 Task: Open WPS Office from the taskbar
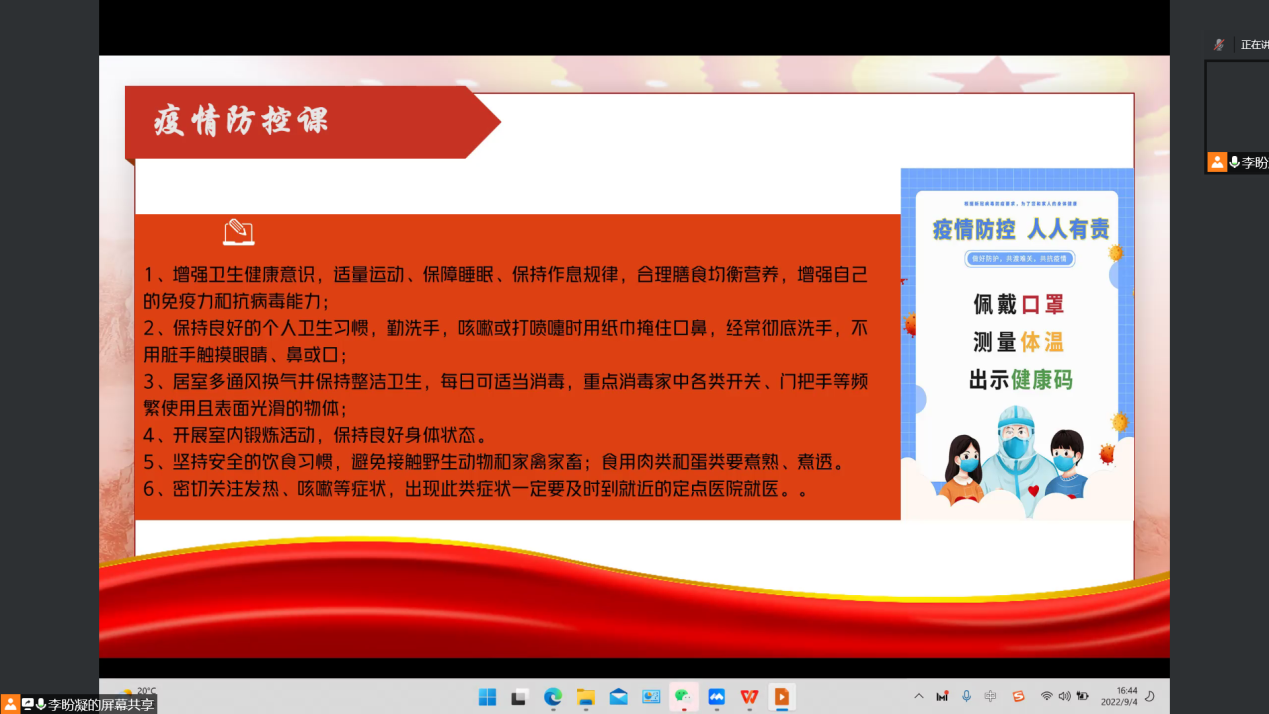[749, 697]
